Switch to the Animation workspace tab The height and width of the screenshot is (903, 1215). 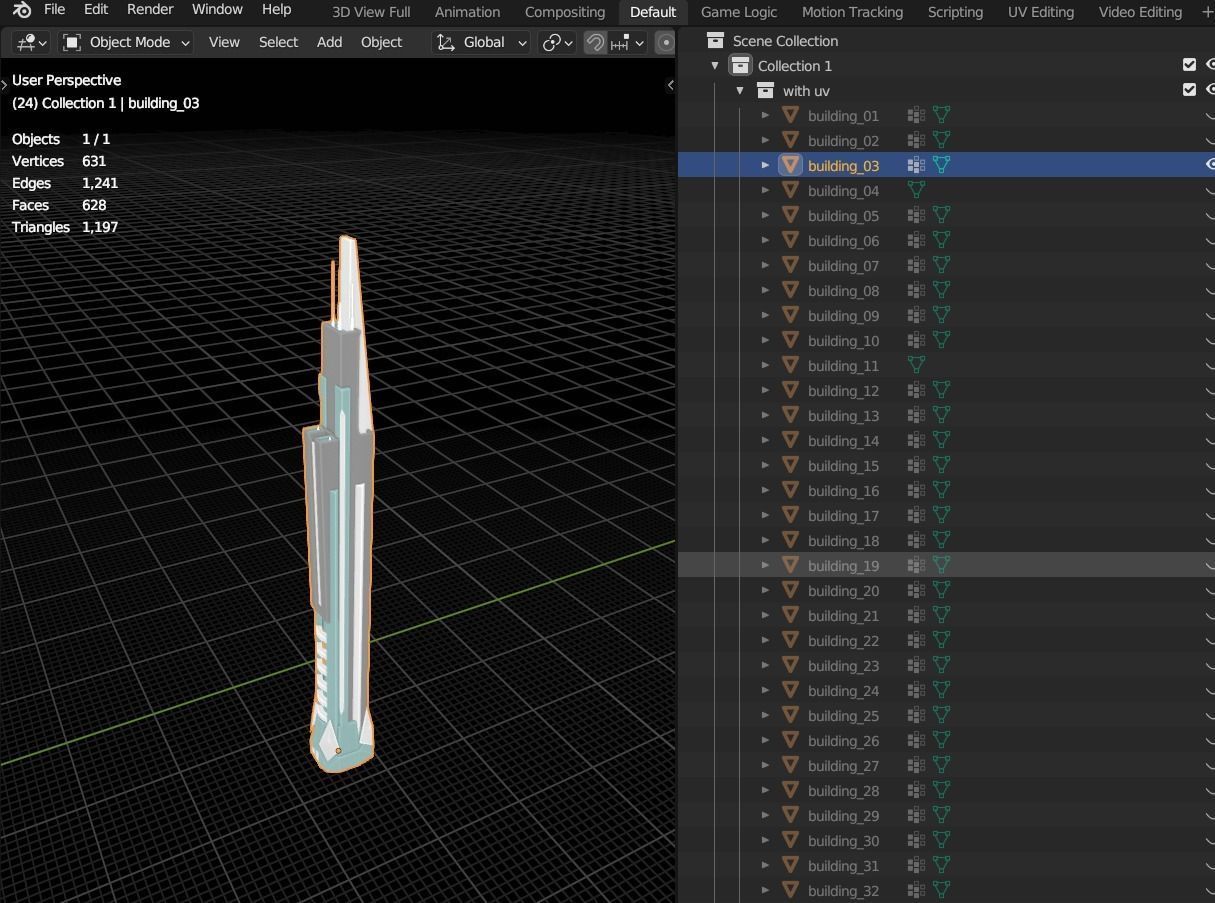pos(467,12)
